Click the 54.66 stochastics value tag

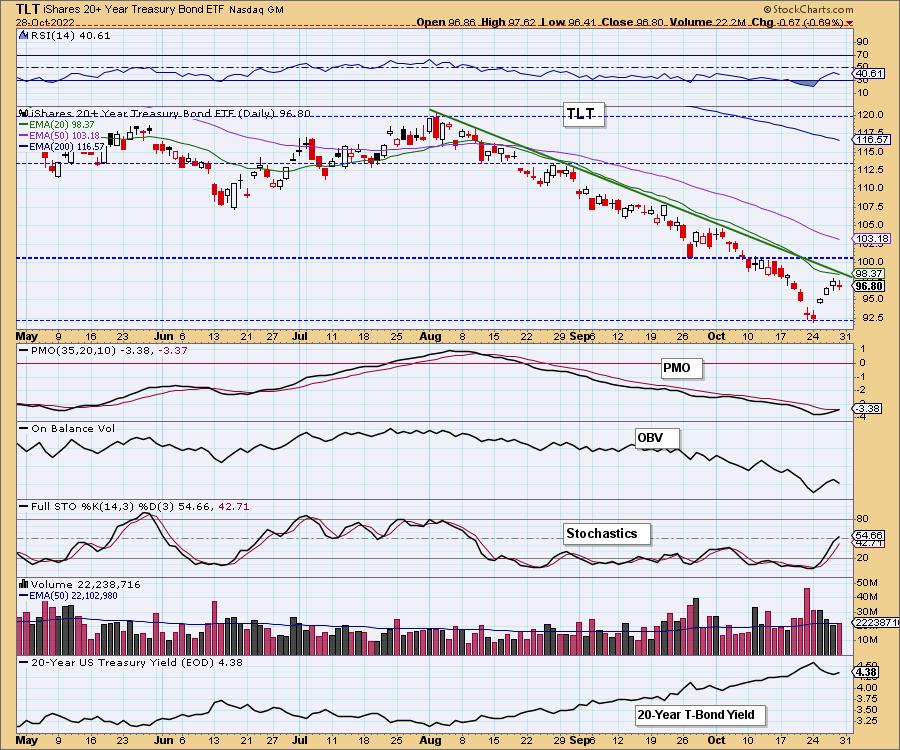tap(869, 534)
